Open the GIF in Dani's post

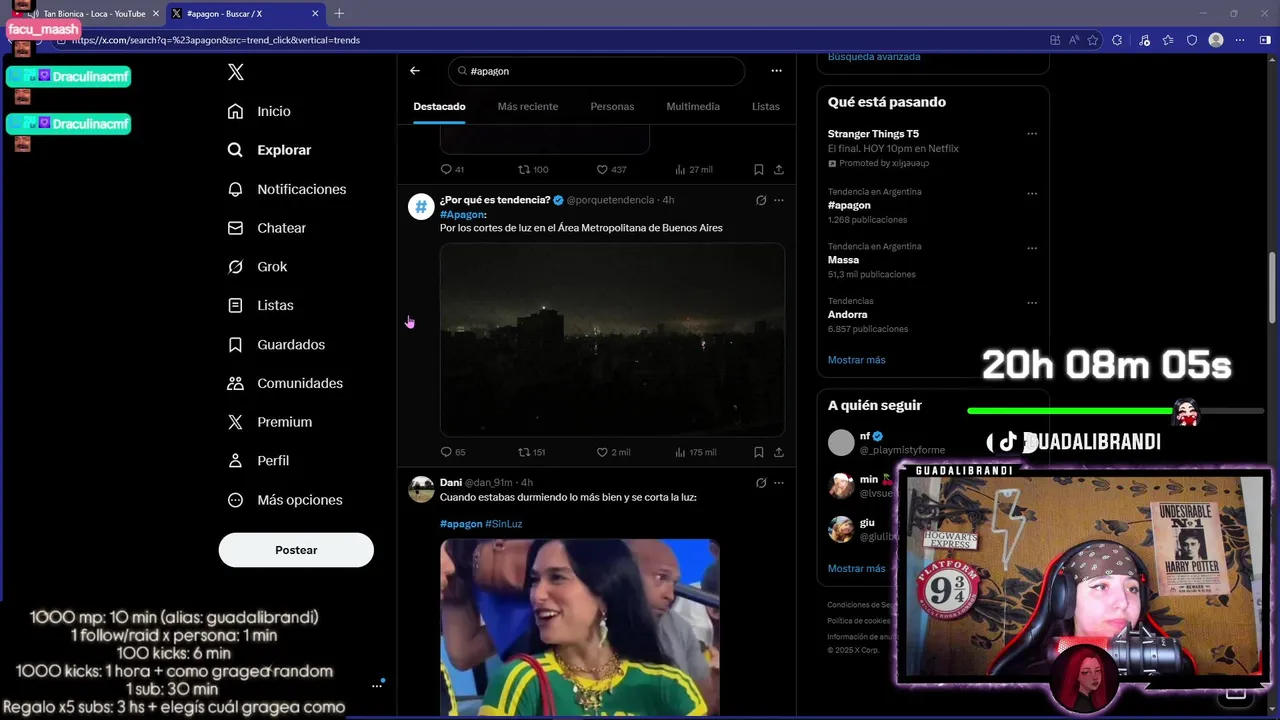pyautogui.click(x=580, y=628)
